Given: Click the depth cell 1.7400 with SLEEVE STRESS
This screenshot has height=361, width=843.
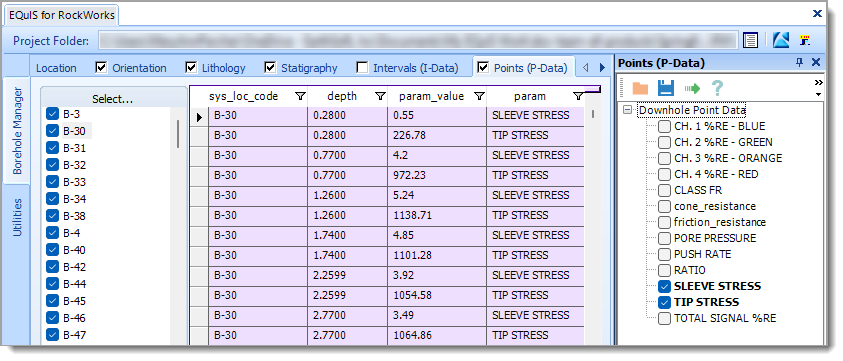Looking at the screenshot, I should click(347, 235).
